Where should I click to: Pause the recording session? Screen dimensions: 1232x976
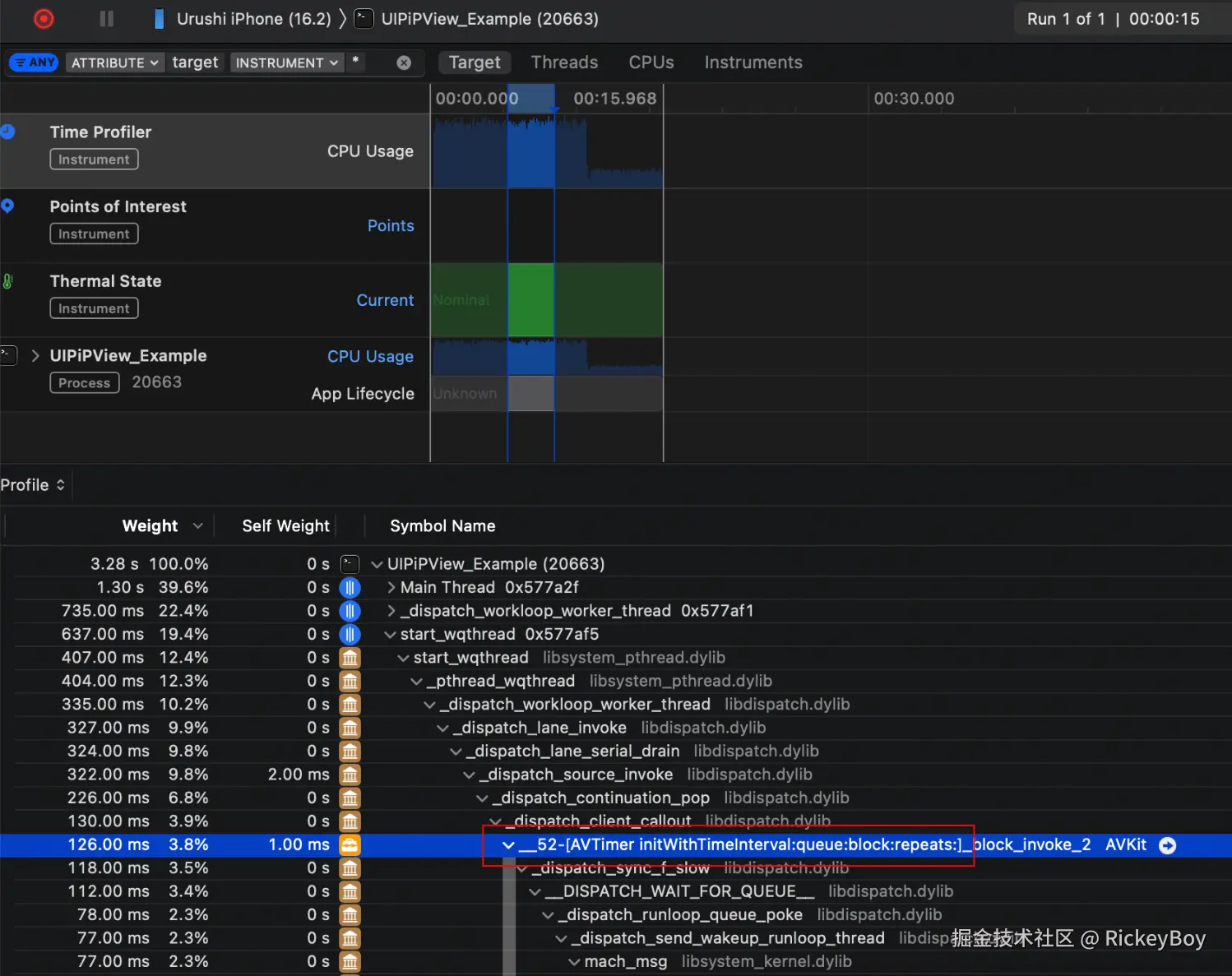point(107,19)
